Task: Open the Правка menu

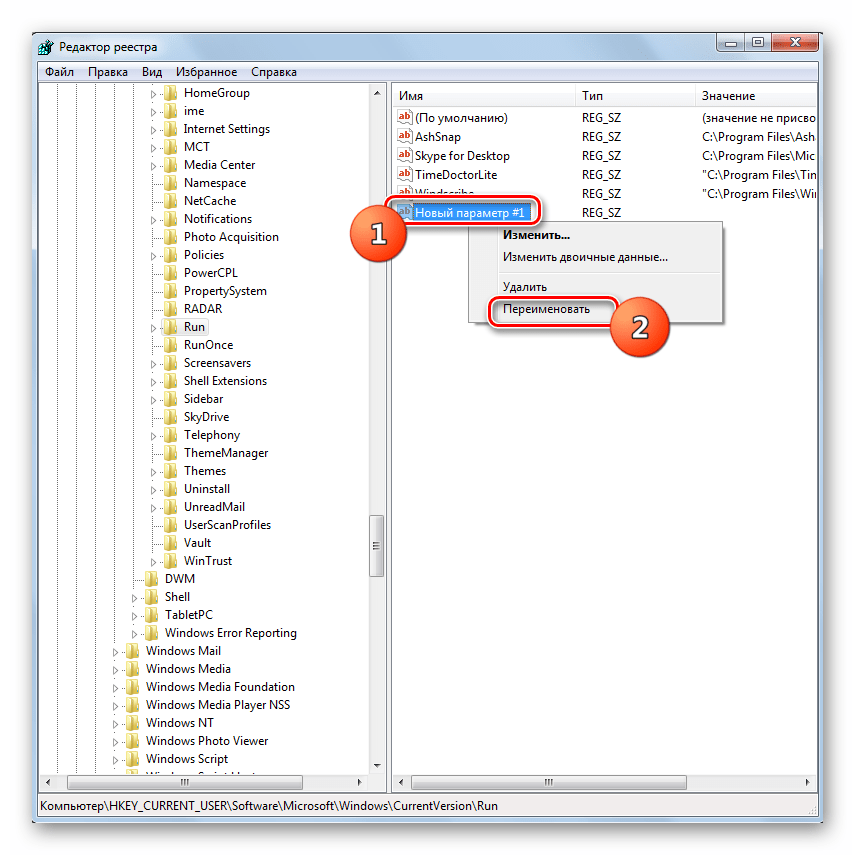Action: [x=108, y=72]
